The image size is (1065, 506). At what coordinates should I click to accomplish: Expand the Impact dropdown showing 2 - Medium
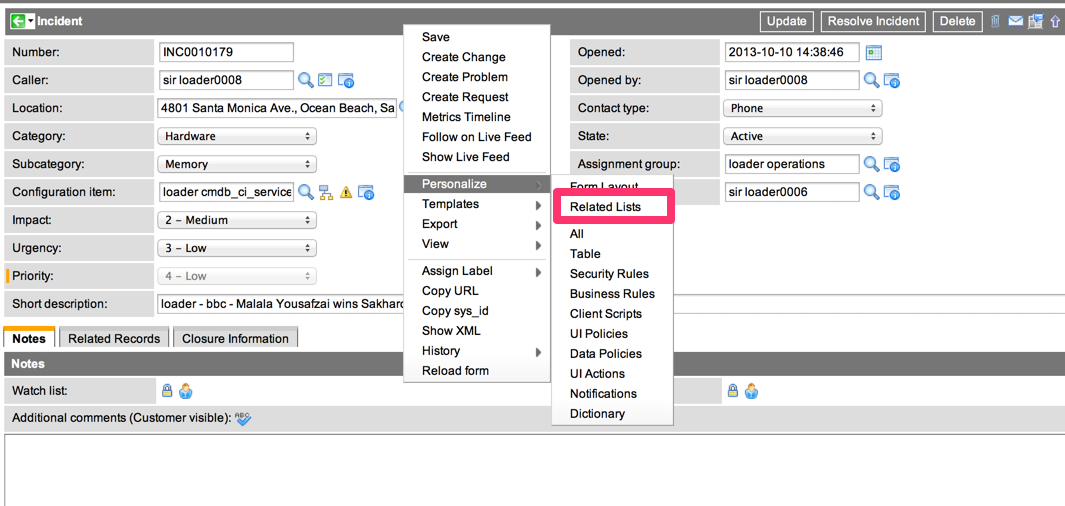pyautogui.click(x=237, y=220)
